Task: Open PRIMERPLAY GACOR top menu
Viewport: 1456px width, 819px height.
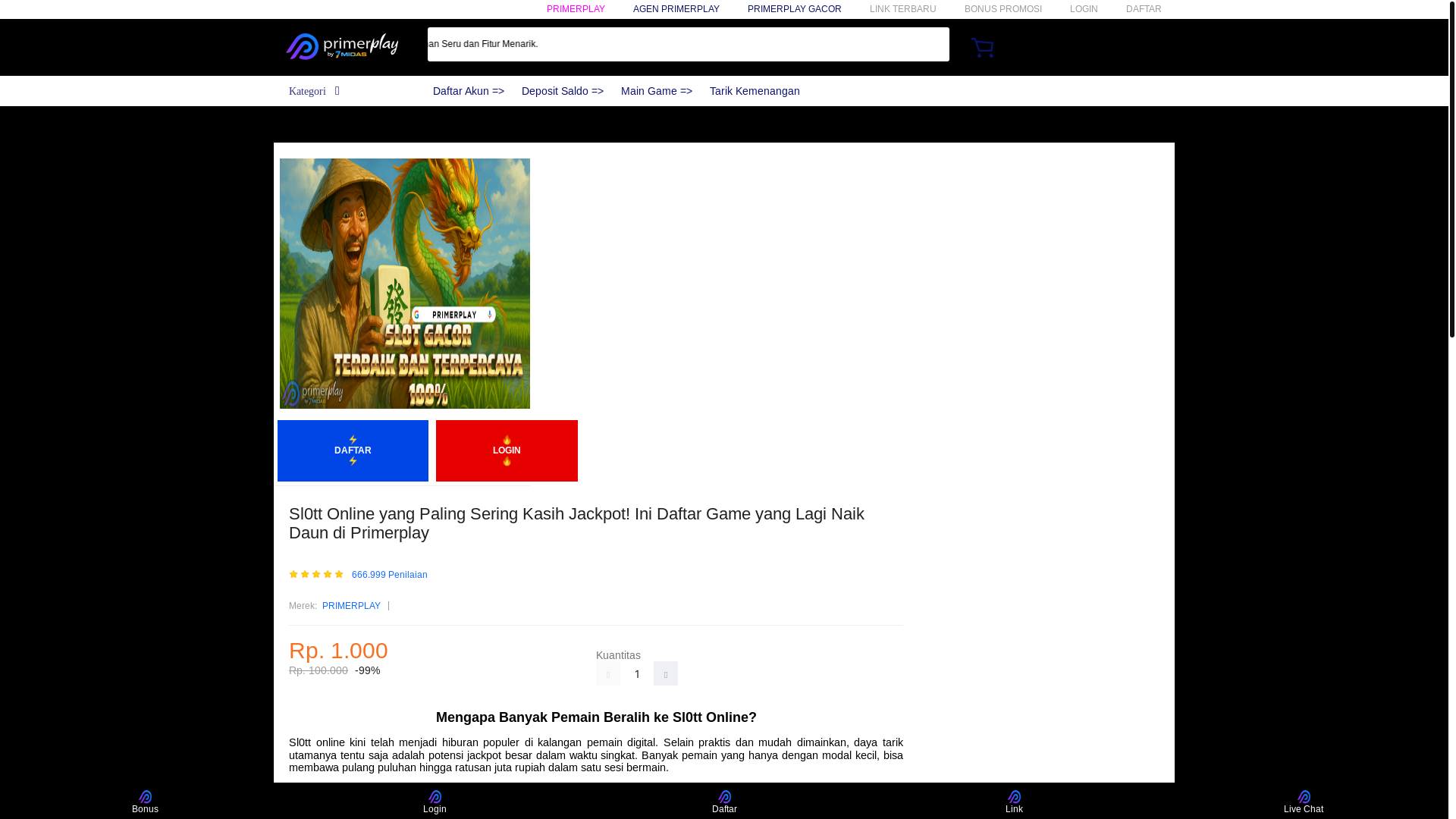Action: pyautogui.click(x=794, y=9)
